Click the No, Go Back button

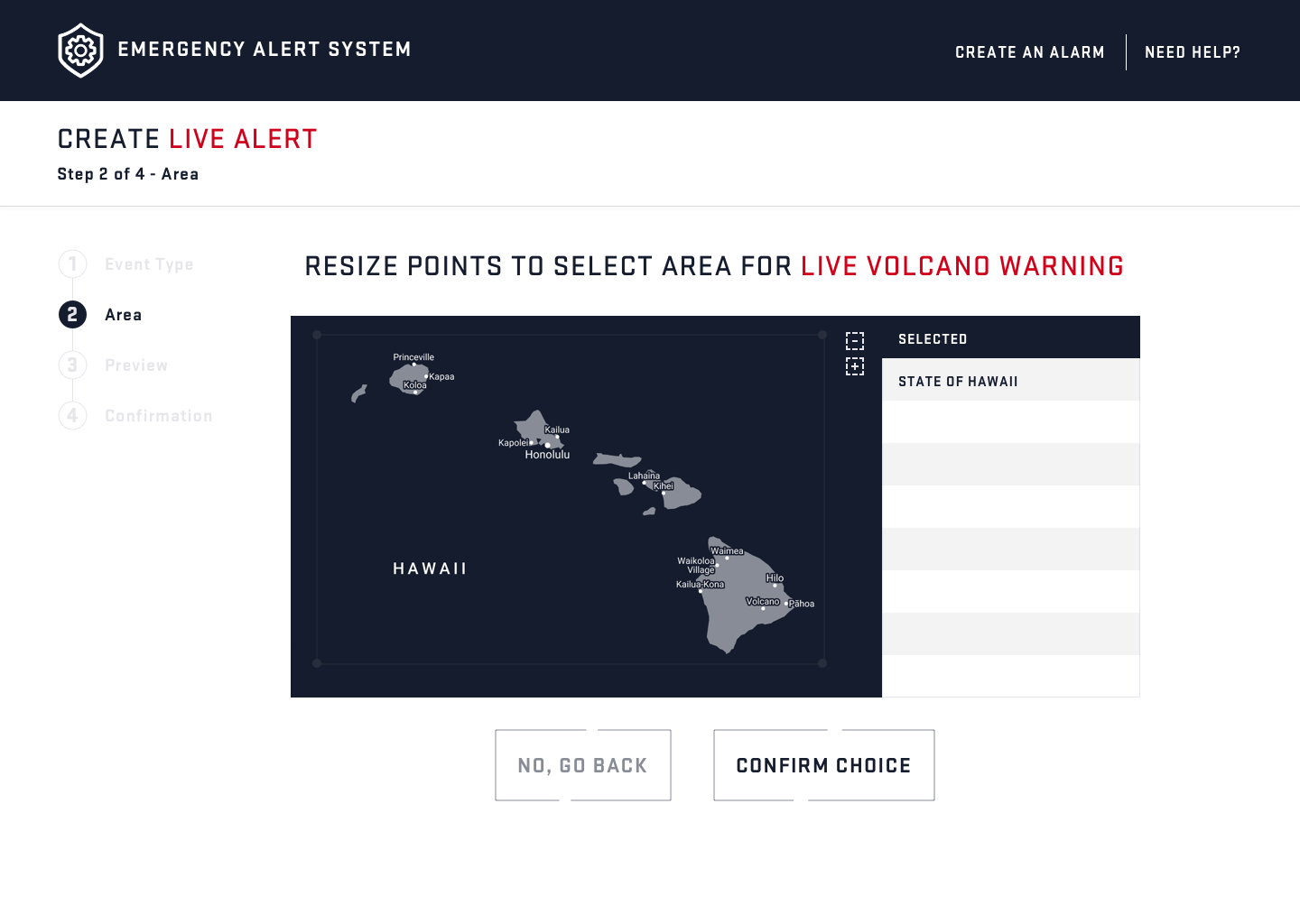(x=583, y=765)
